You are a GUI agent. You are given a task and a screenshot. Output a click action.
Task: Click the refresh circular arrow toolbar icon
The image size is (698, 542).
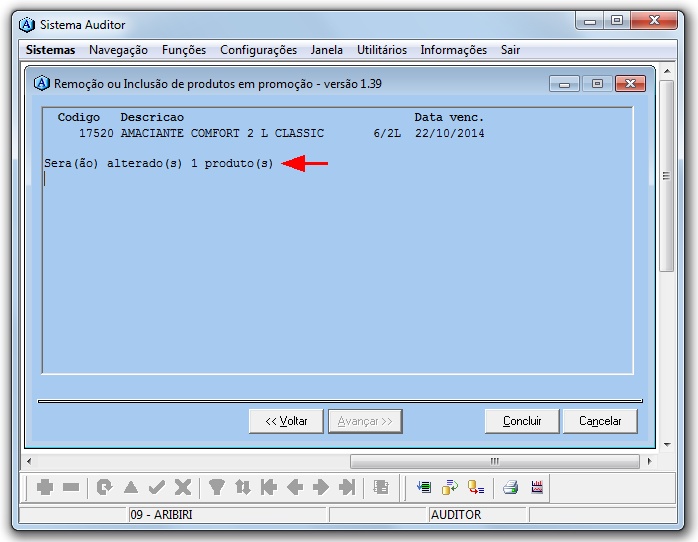click(x=105, y=487)
